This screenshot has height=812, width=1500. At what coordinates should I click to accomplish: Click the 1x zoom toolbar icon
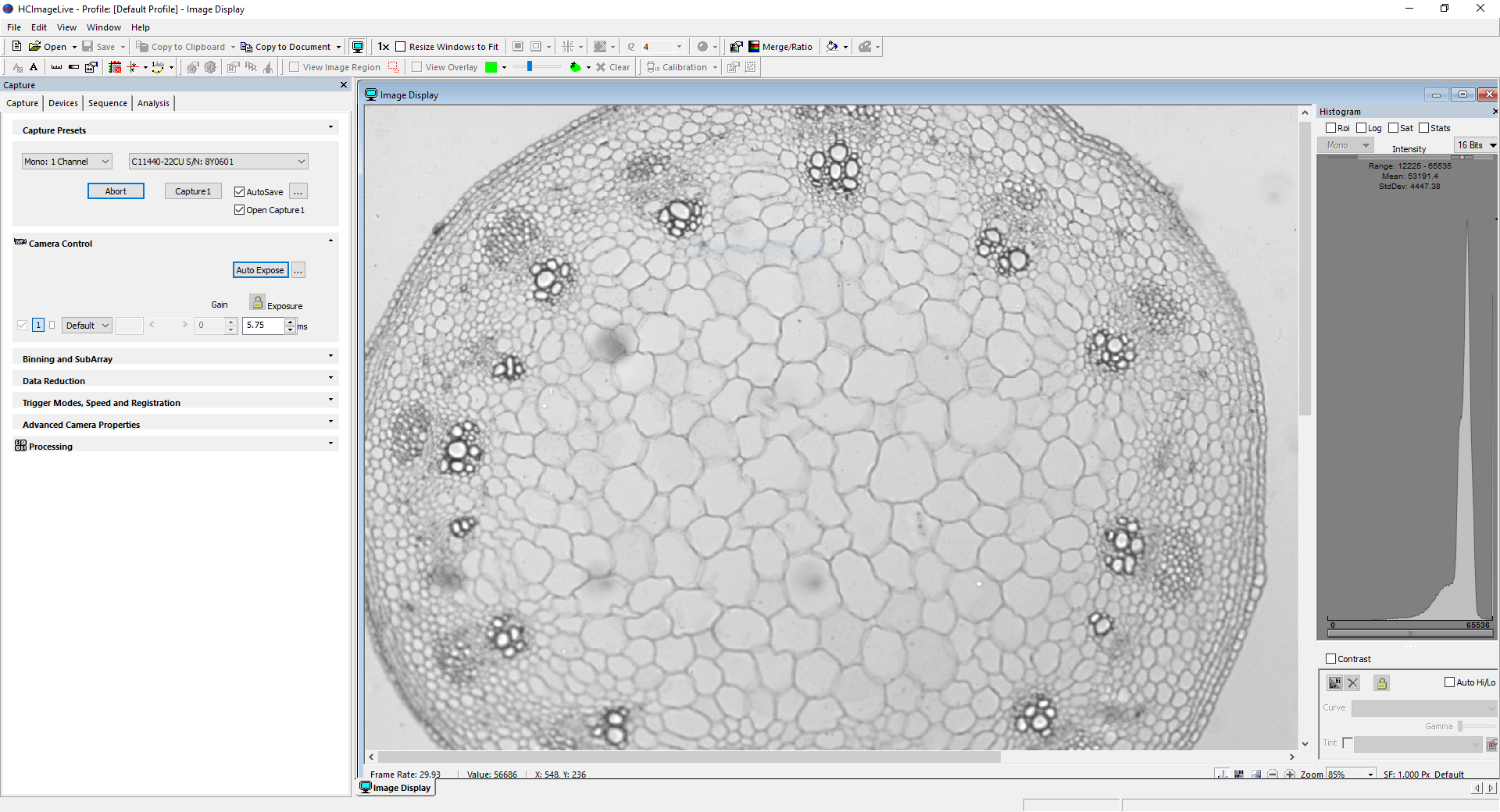click(x=384, y=47)
